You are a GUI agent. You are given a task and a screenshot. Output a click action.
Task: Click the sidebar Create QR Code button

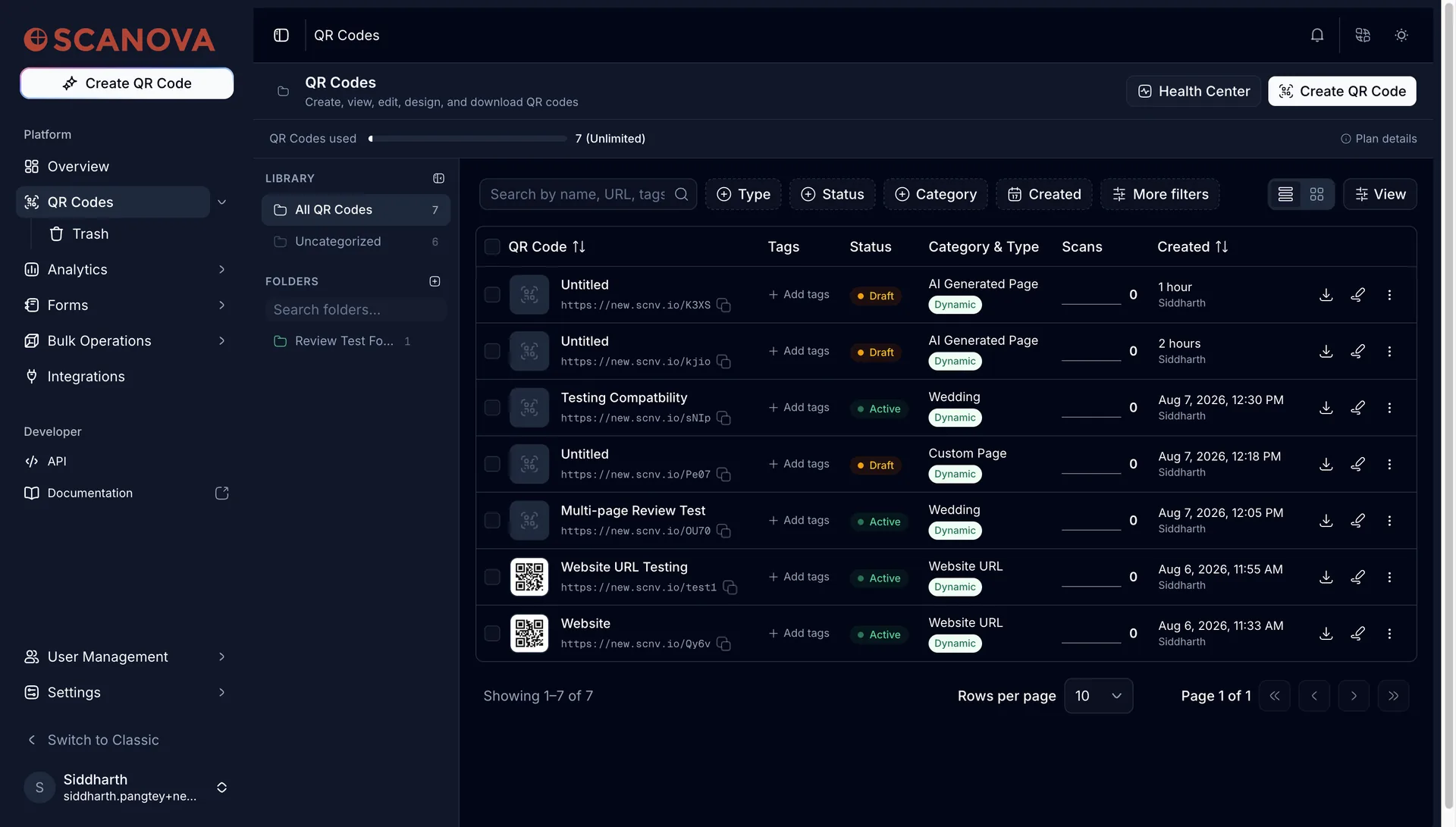[x=127, y=83]
